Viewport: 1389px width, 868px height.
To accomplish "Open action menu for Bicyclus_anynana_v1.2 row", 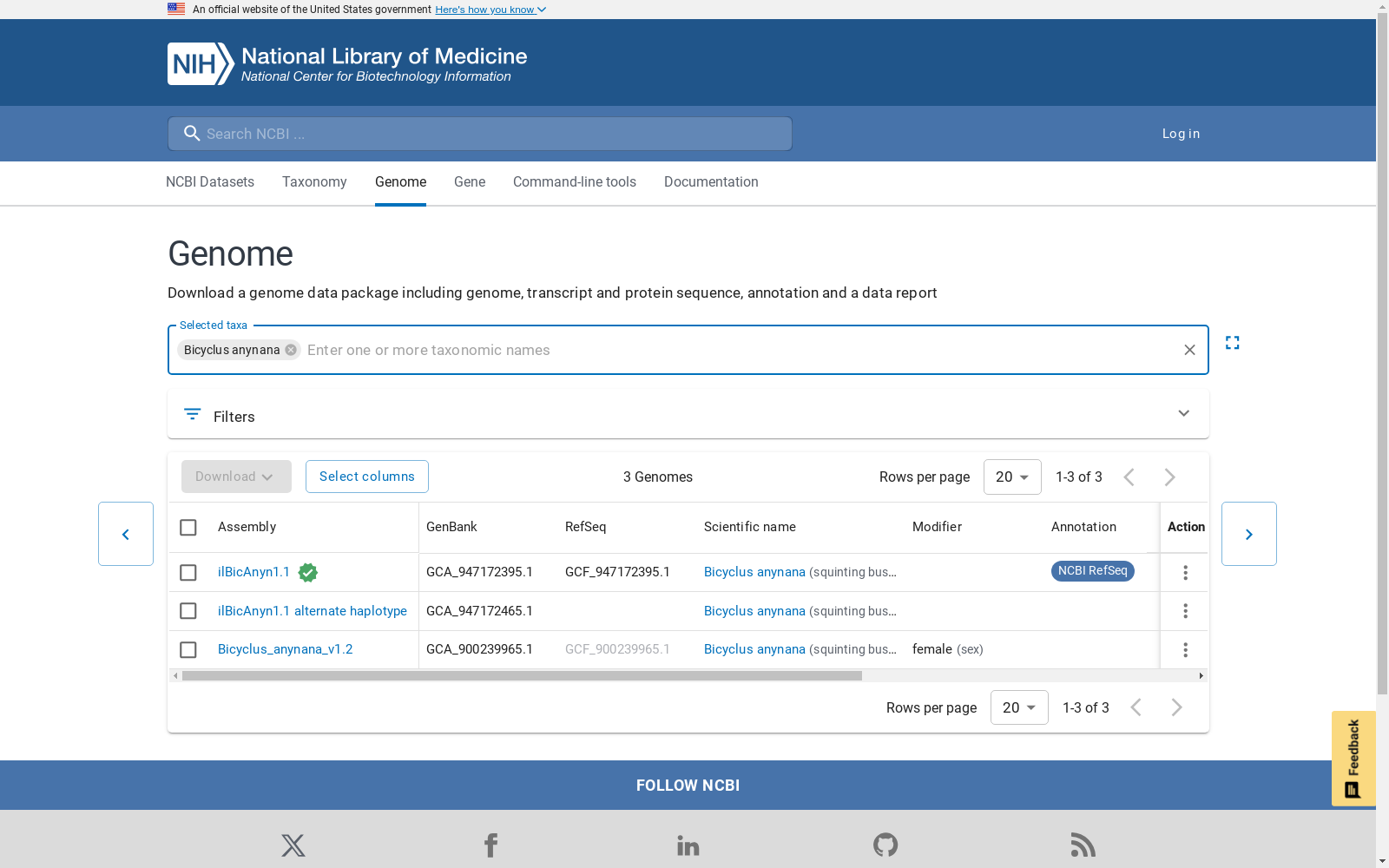I will (x=1185, y=650).
